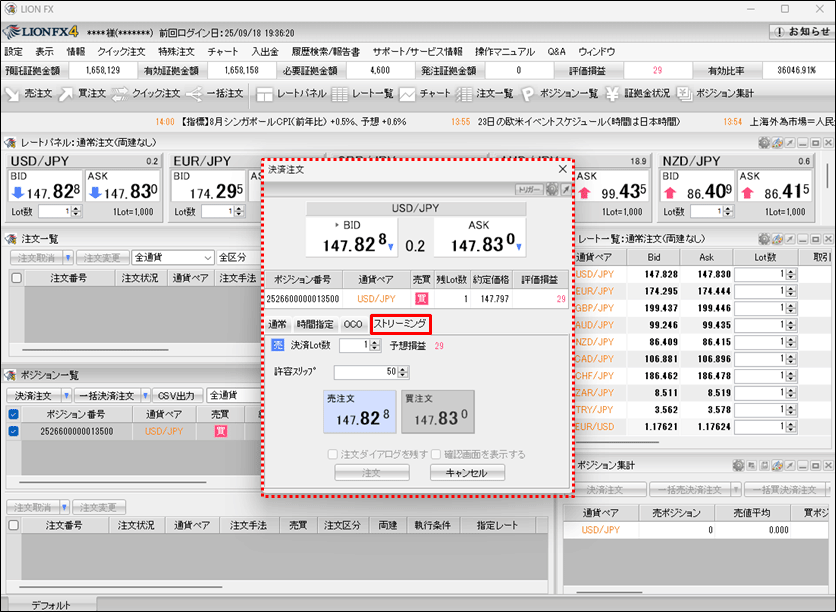836x612 pixels.
Task: Click the チャート chart toolbar icon
Action: [425, 93]
